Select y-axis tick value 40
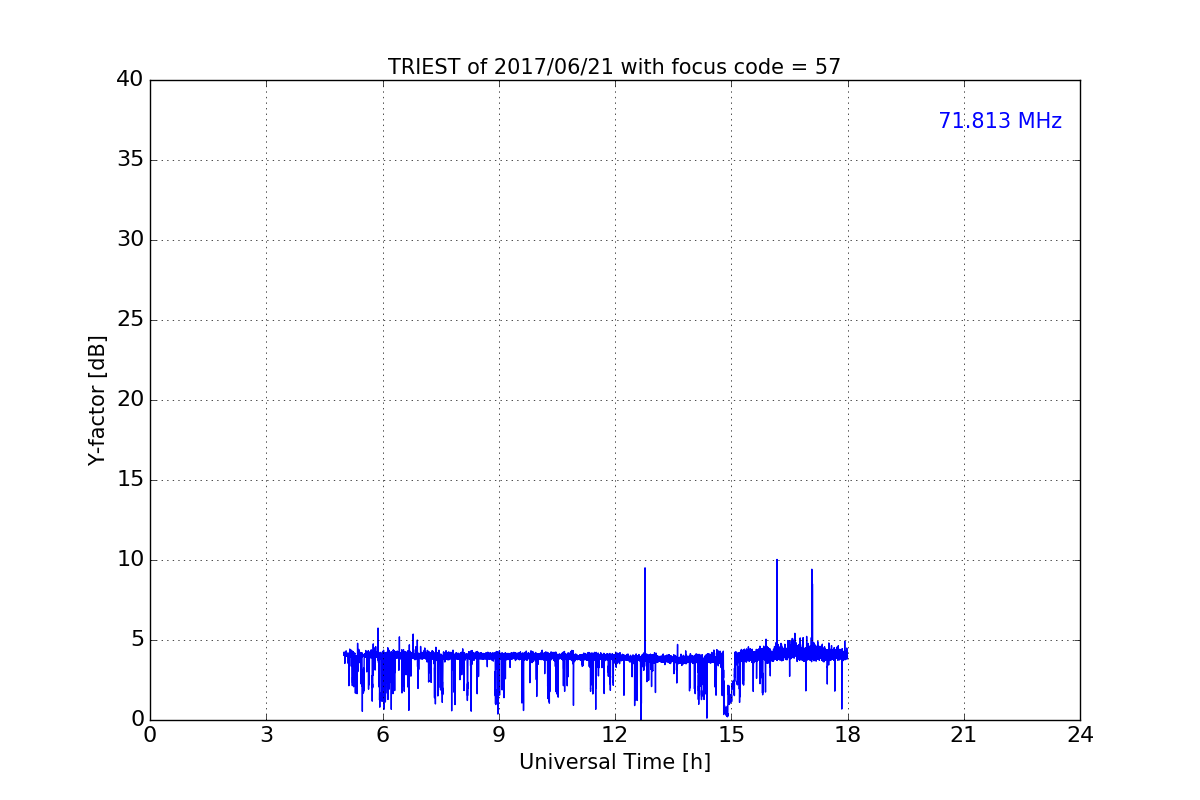Image resolution: width=1200 pixels, height=800 pixels. (x=130, y=80)
